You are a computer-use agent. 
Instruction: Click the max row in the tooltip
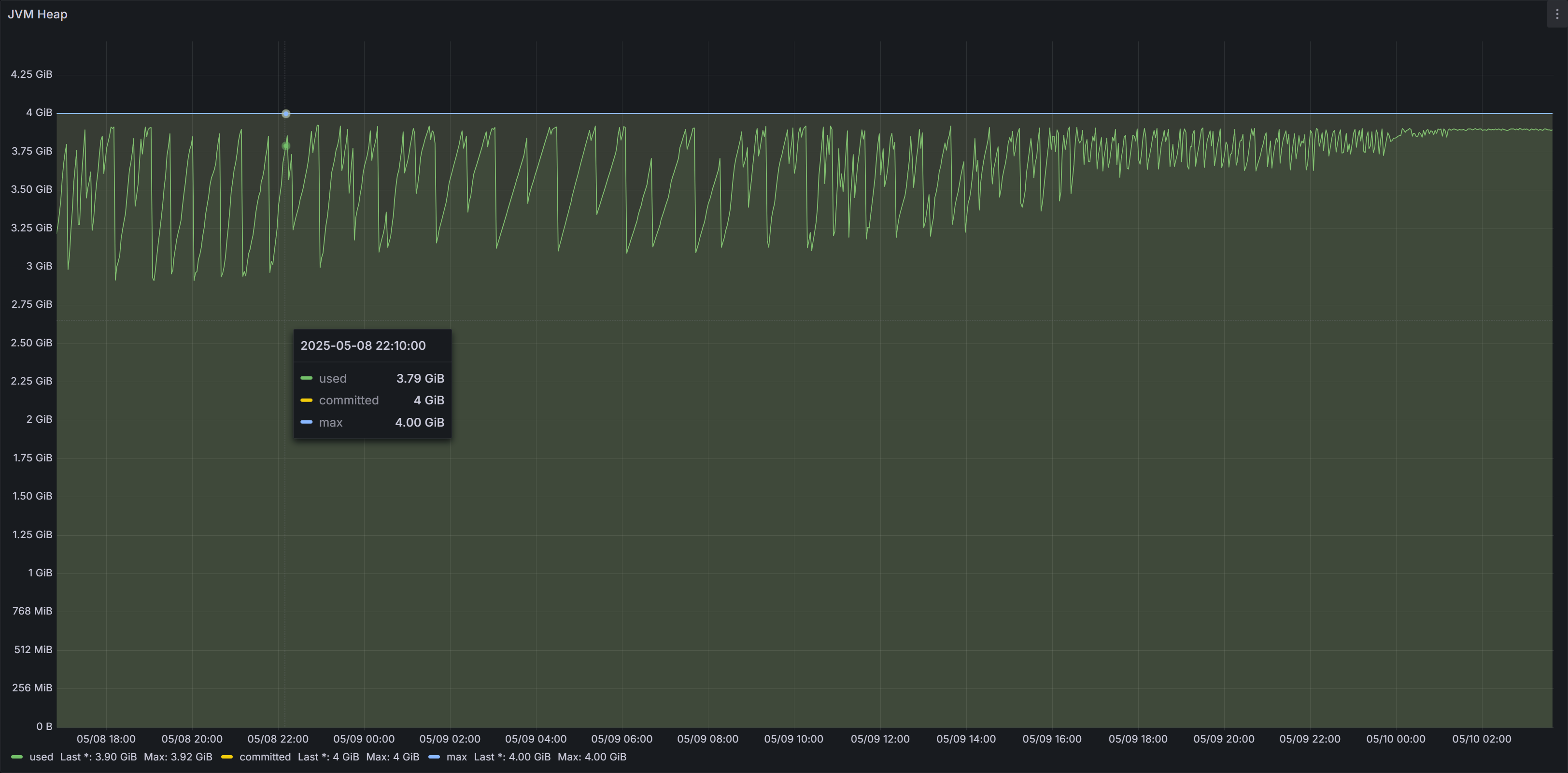point(372,422)
